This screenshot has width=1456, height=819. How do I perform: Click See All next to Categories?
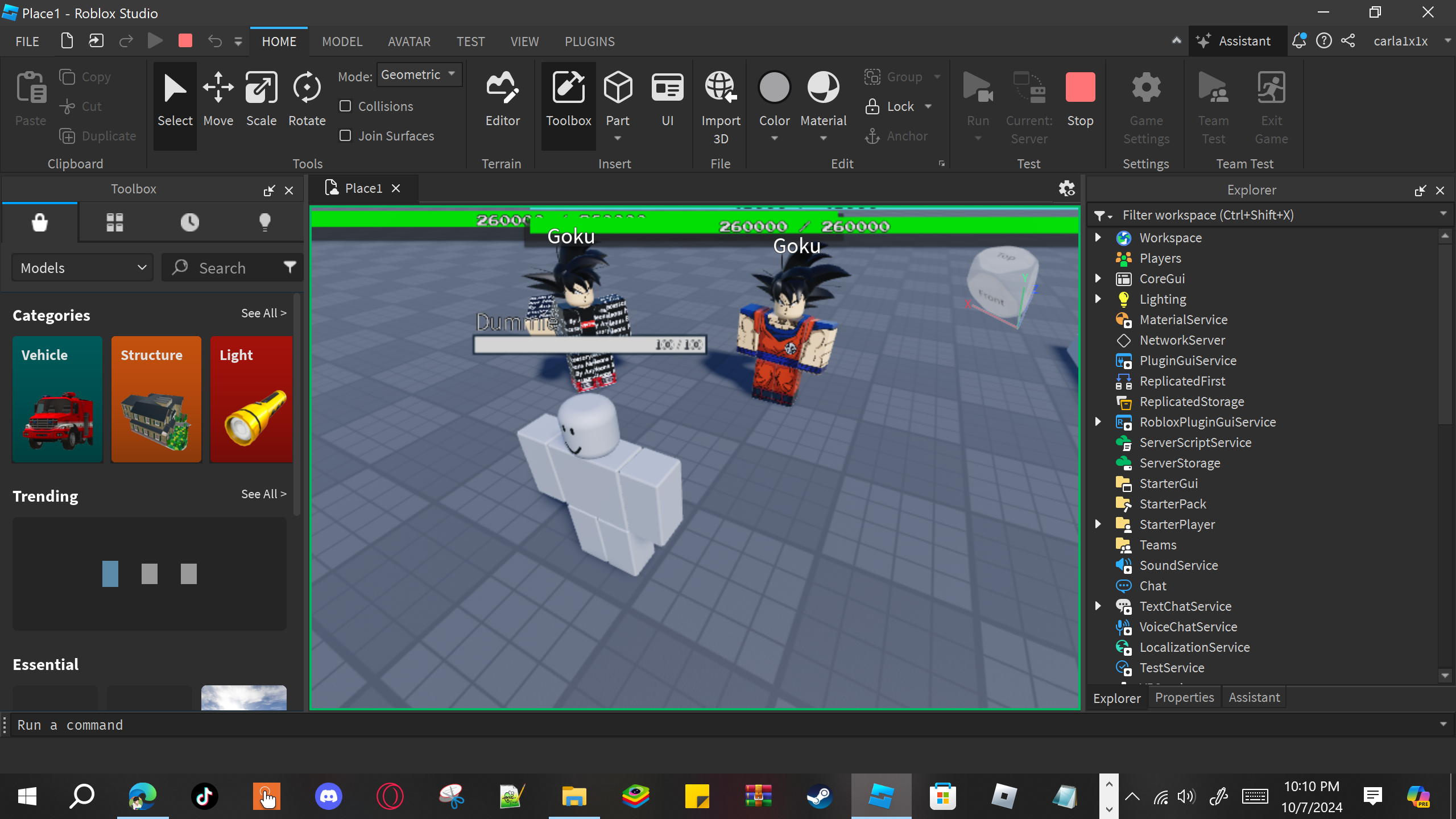[263, 313]
